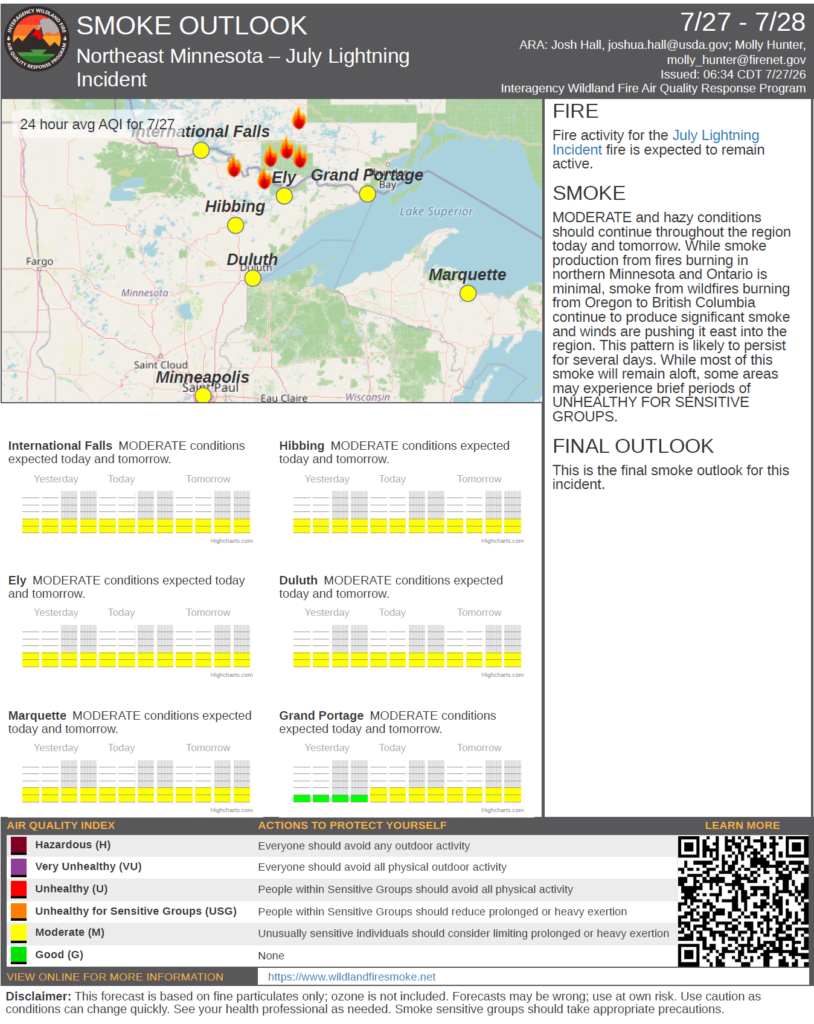The height and width of the screenshot is (1024, 814).
Task: Click 'Lake Superior' label on the map
Action: pyautogui.click(x=436, y=211)
